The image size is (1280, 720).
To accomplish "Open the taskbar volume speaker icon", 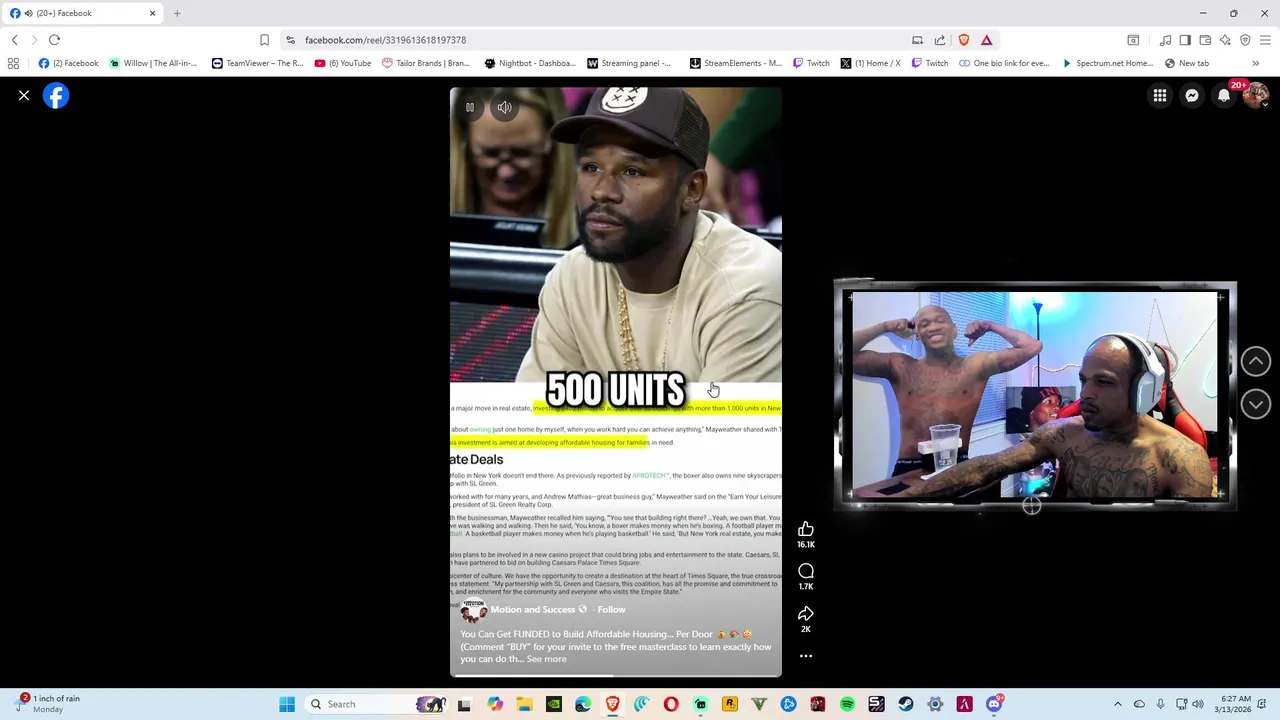I will click(1198, 704).
